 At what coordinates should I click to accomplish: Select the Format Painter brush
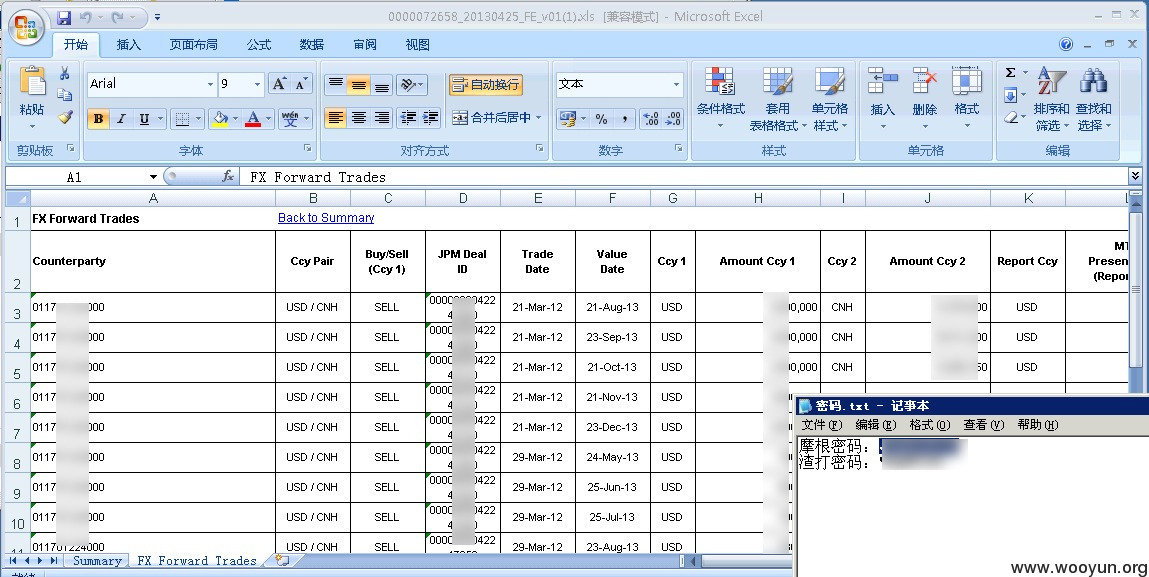coord(64,117)
